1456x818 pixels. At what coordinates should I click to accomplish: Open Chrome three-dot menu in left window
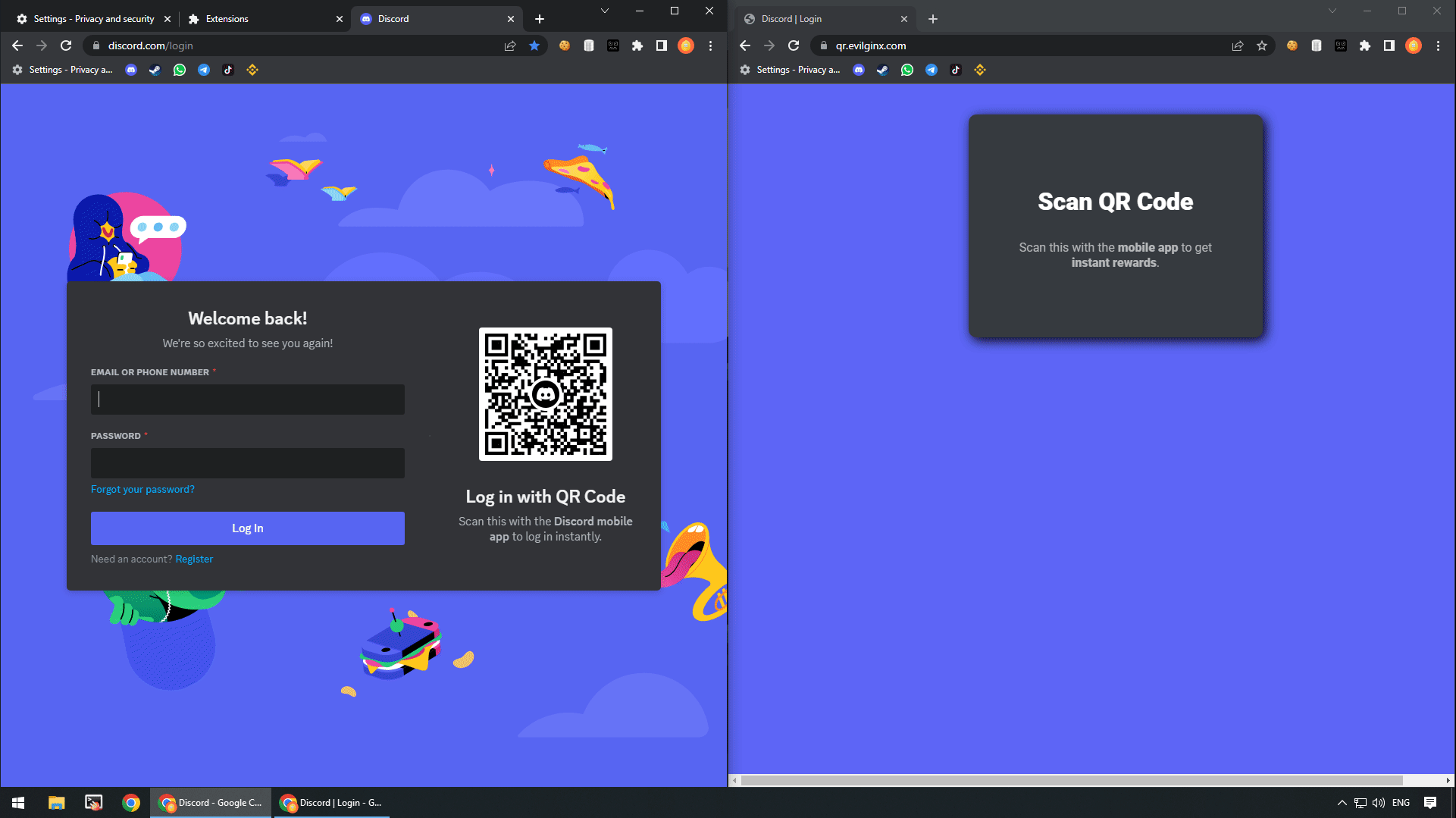[710, 46]
